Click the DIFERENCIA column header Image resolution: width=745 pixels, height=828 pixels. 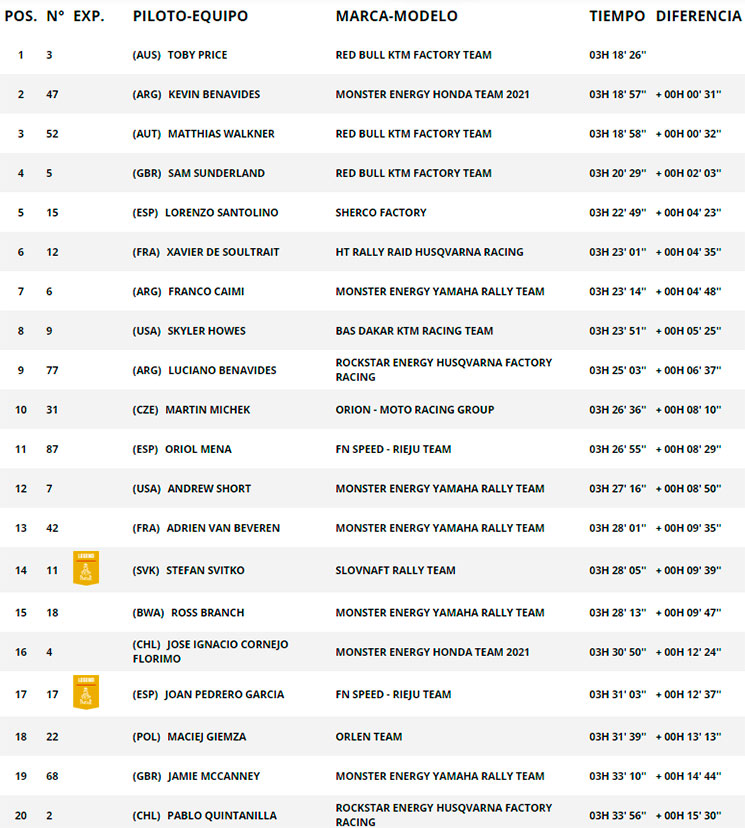click(699, 16)
